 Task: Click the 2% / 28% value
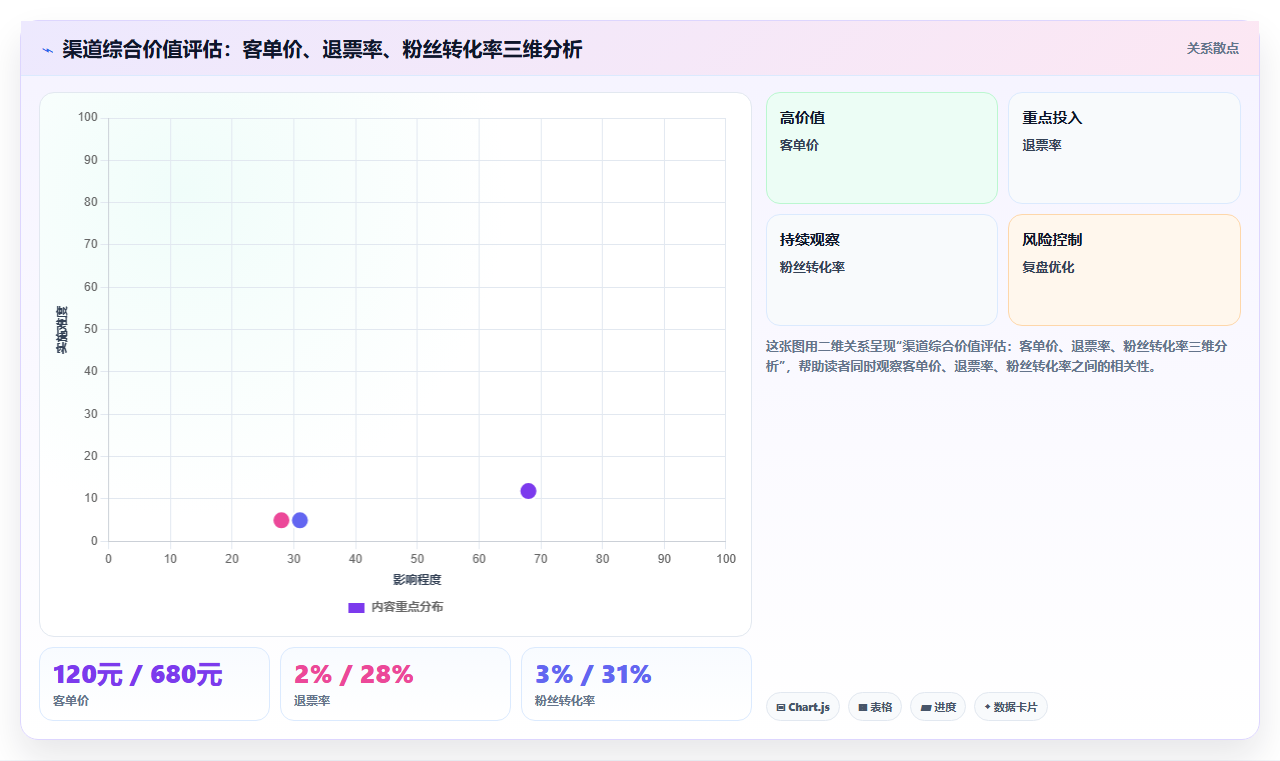[354, 675]
